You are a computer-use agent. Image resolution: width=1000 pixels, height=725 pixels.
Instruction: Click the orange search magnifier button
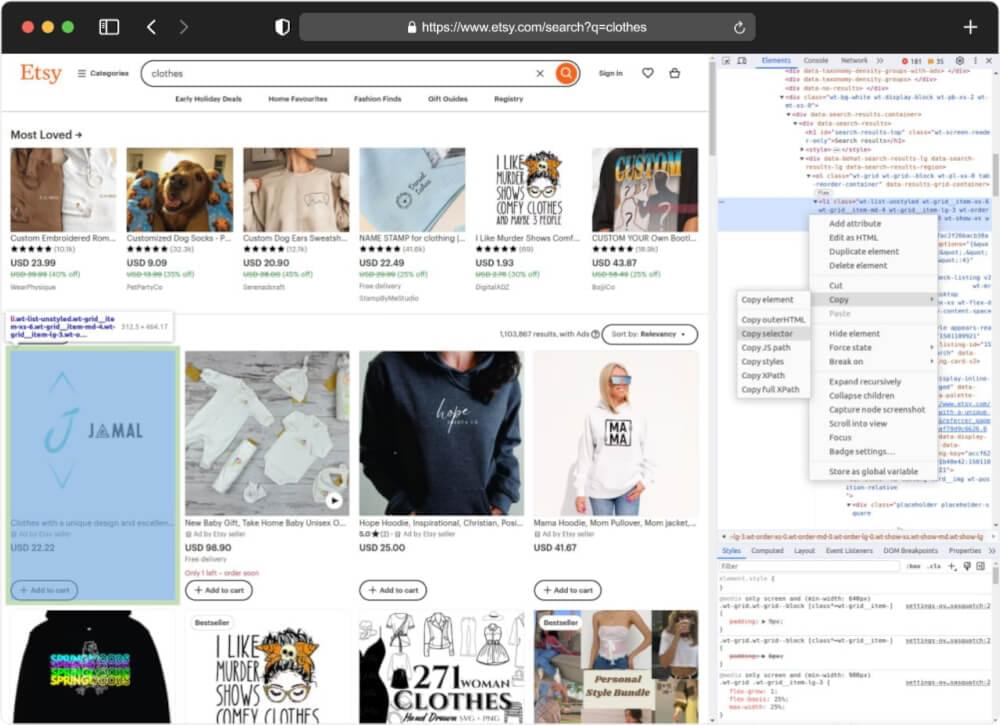pos(567,73)
